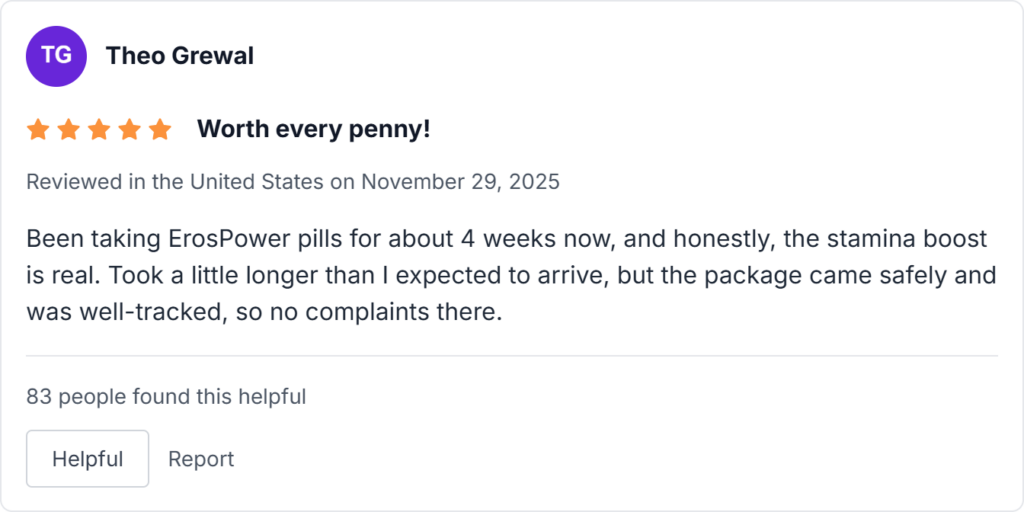Viewport: 1024px width, 512px height.
Task: Click the date November 29, 2025
Action: tap(460, 182)
